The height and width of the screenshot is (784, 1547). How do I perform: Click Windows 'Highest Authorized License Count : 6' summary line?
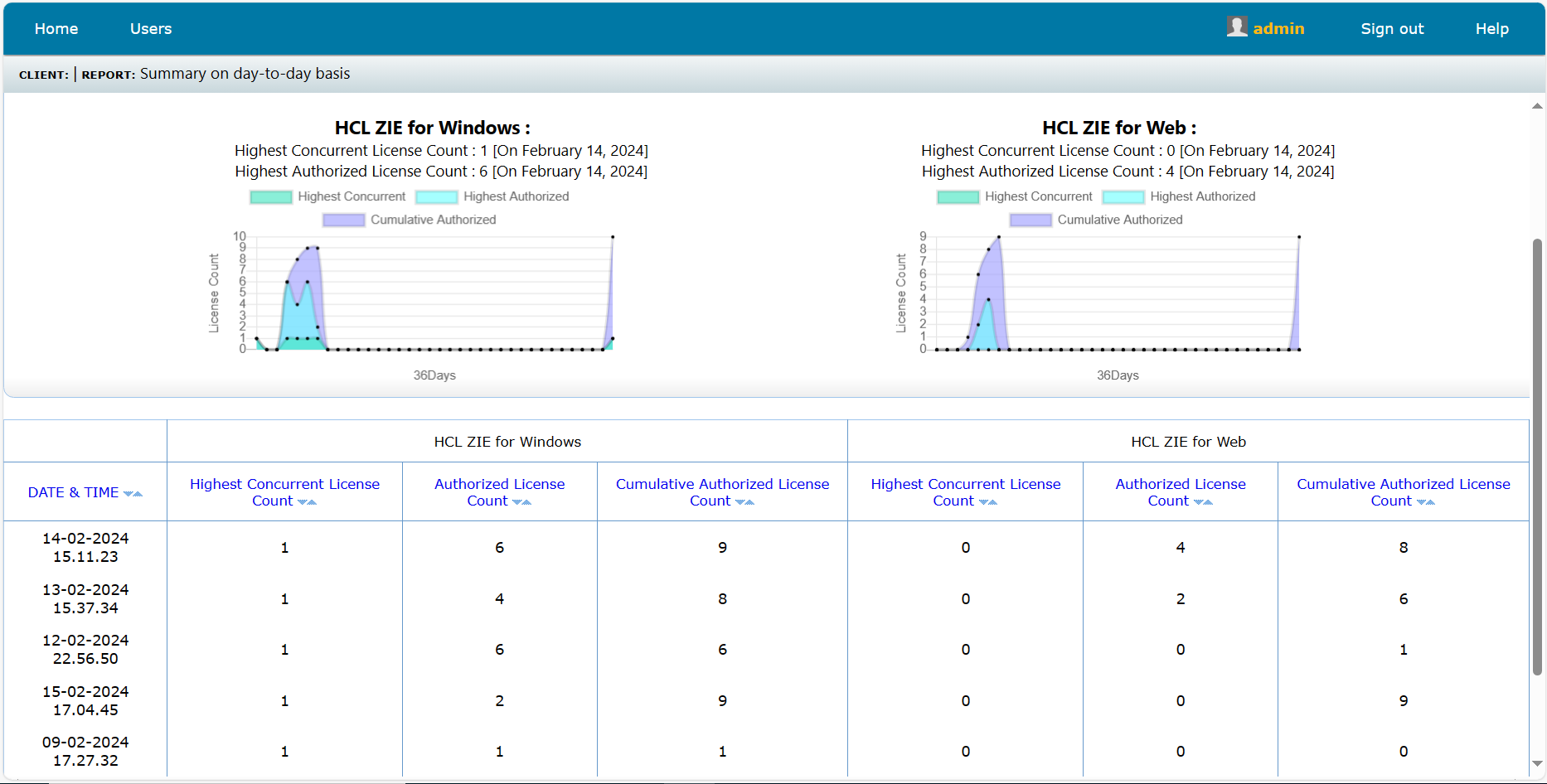point(441,172)
